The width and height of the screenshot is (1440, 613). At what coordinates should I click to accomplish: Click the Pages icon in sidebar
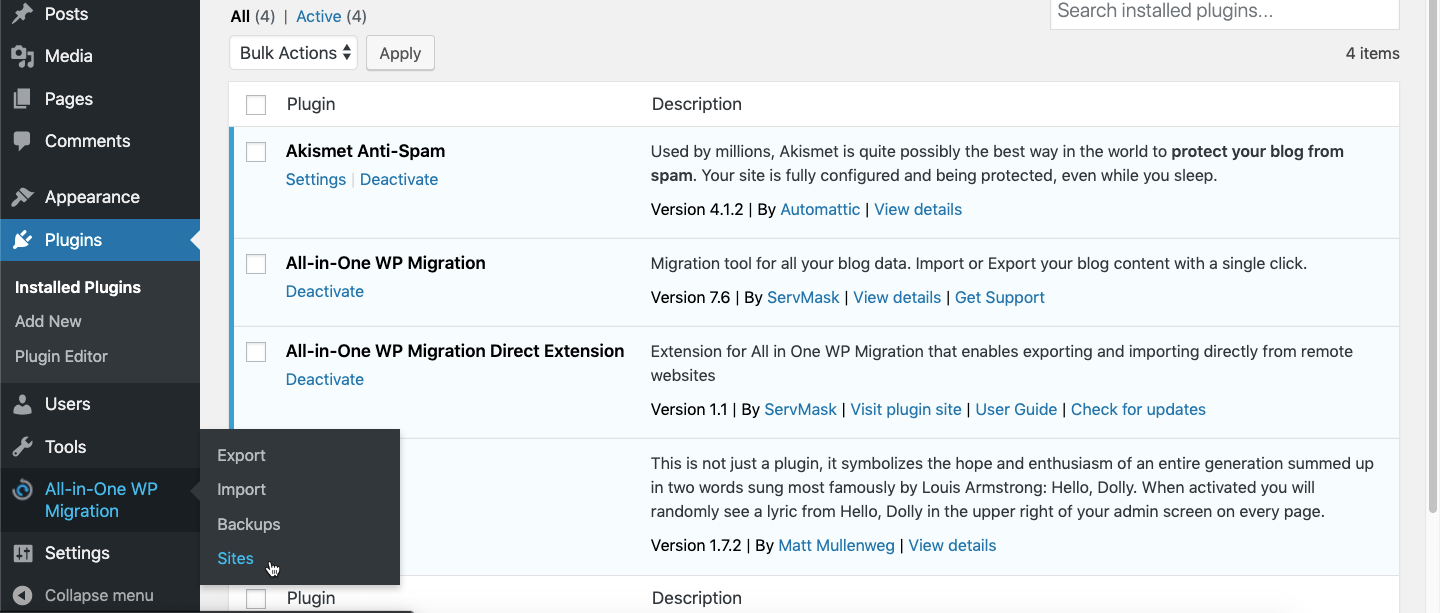[x=22, y=99]
